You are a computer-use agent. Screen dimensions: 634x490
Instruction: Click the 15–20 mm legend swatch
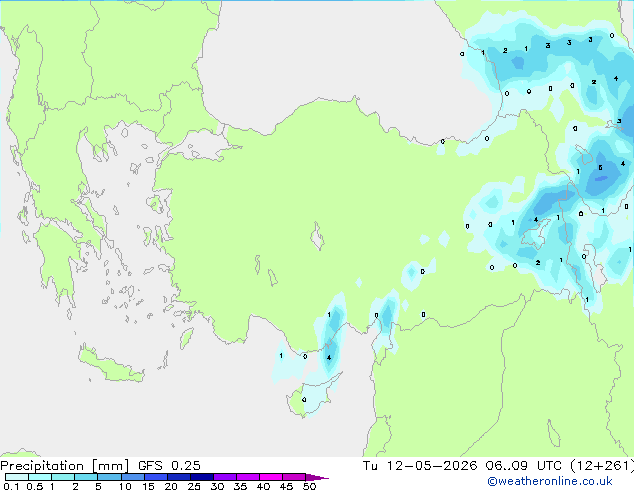click(155, 477)
